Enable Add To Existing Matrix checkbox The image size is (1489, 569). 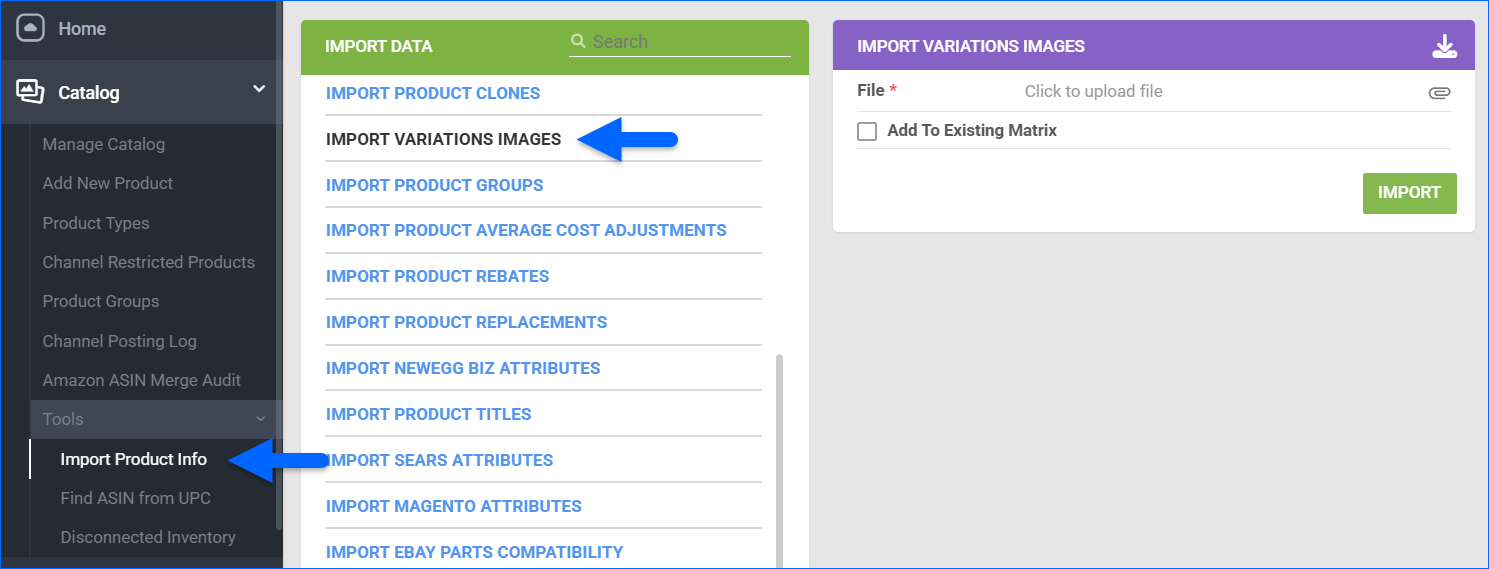coord(867,131)
